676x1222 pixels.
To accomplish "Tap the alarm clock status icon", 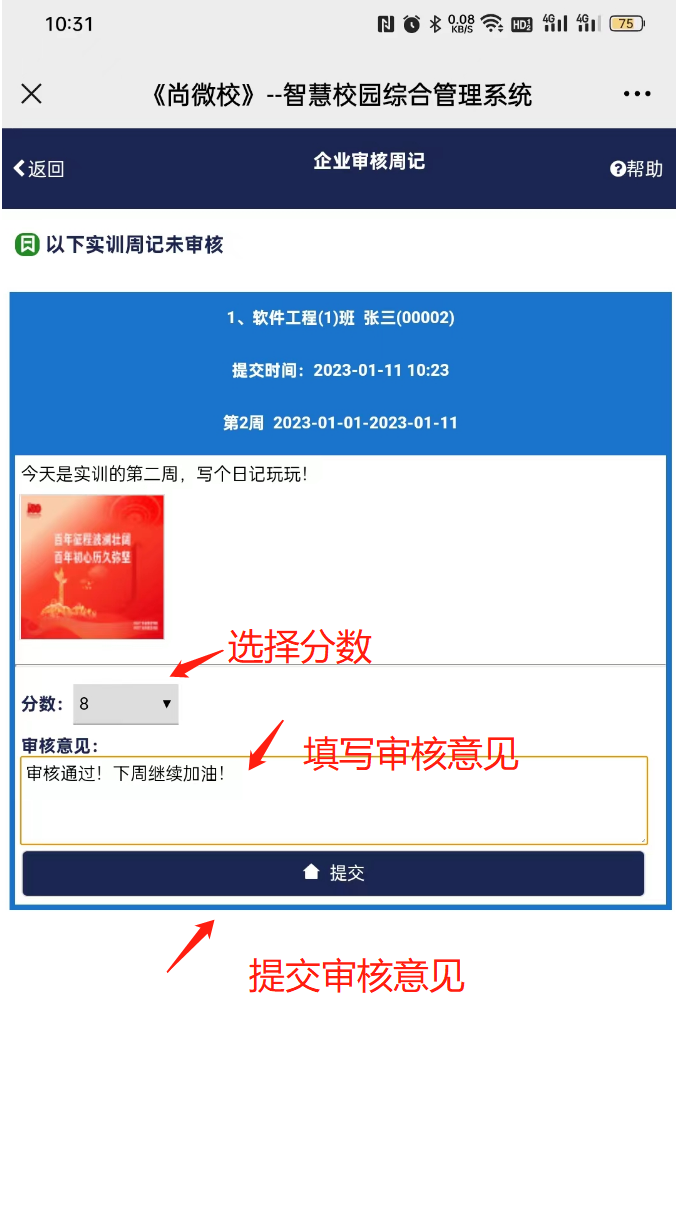I will pos(411,24).
